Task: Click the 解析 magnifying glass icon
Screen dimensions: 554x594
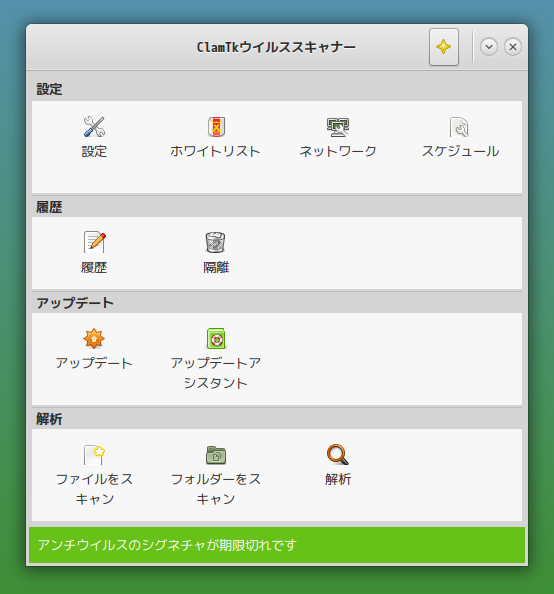Action: tap(338, 455)
